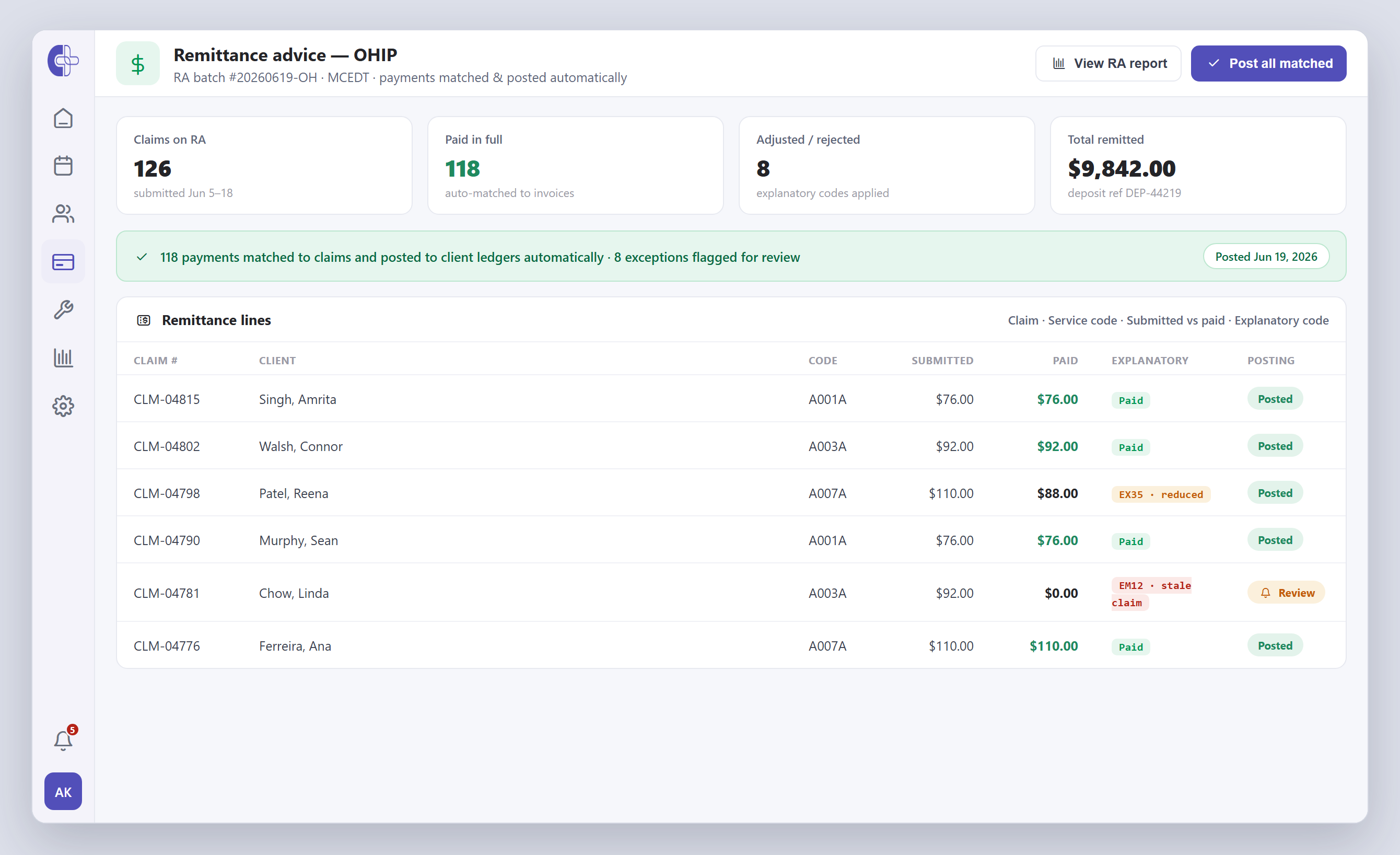Click the app logo in sidebar
This screenshot has height=855, width=1400.
[63, 60]
